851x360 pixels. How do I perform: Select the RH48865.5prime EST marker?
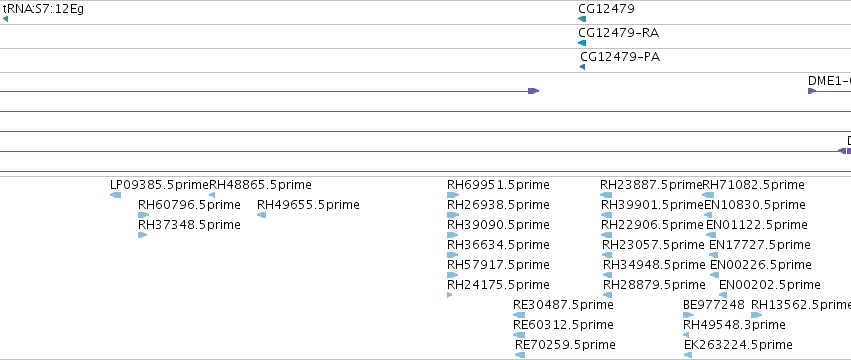click(x=212, y=195)
